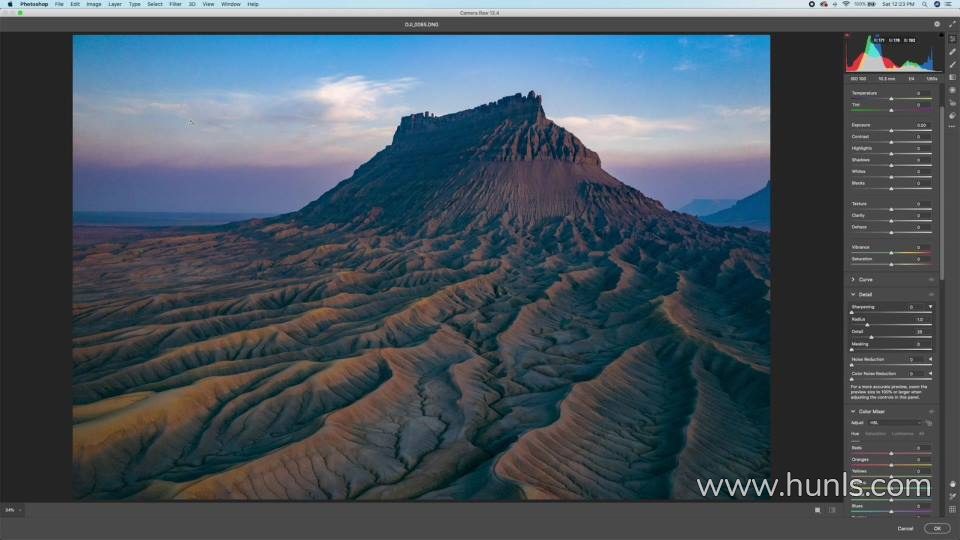Expand Noise Reduction options triangle

point(930,359)
